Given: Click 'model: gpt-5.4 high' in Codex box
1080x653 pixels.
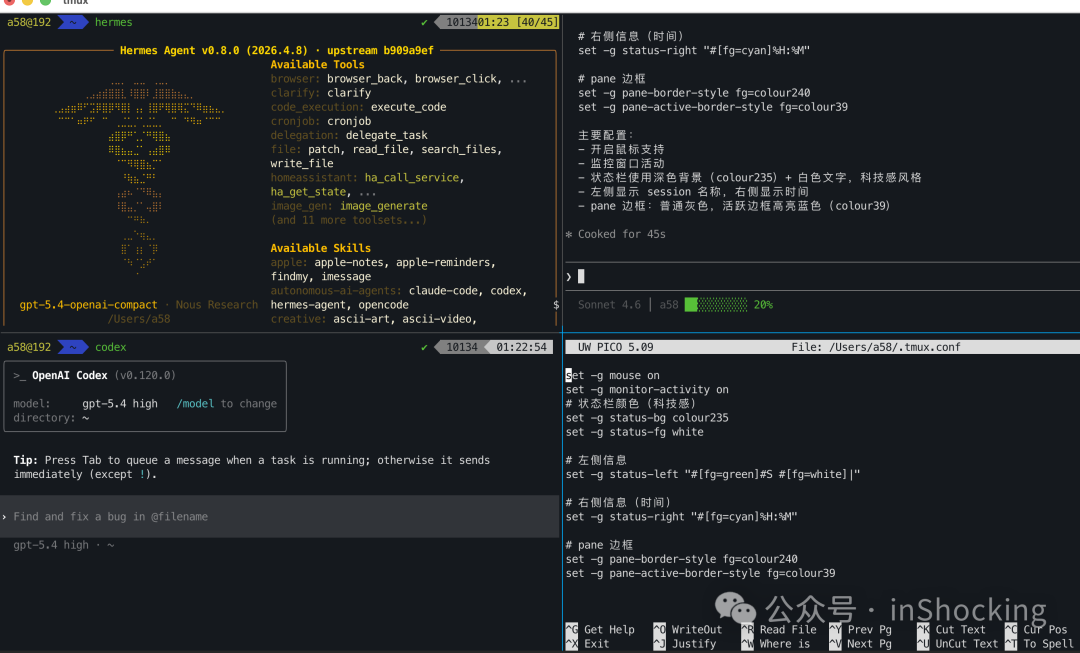Looking at the screenshot, I should point(85,404).
